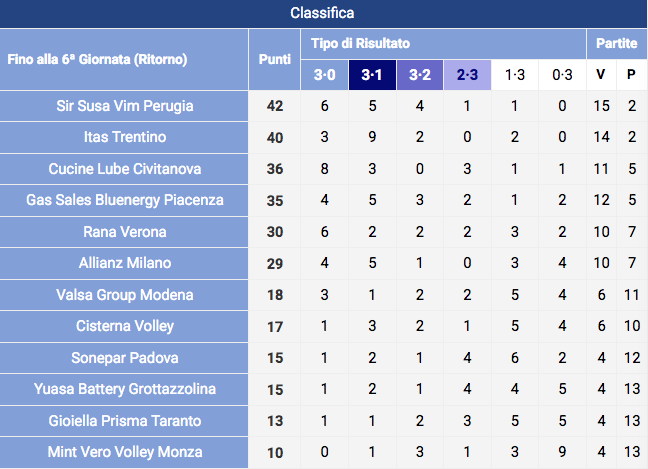Click the Mint Vero Volley Monza team name

pos(125,452)
